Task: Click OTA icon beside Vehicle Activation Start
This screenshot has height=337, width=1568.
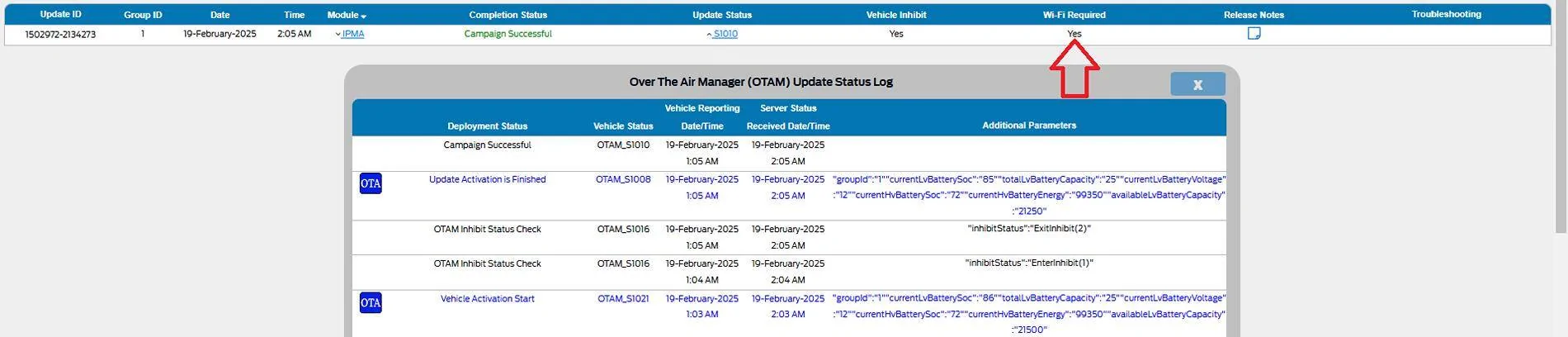Action: (x=371, y=303)
